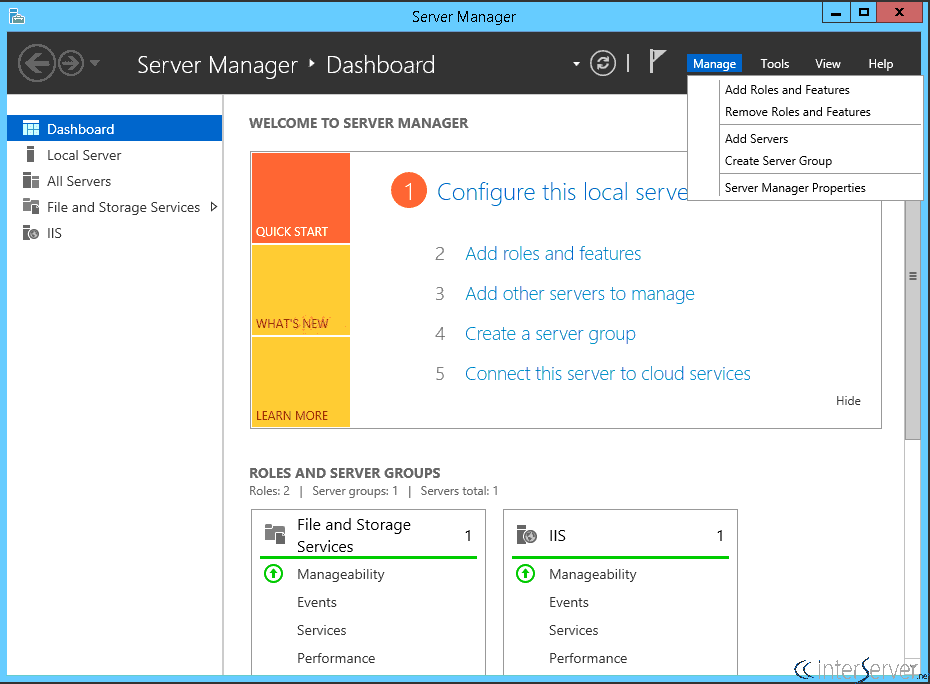Open Performance in the IIS tile
Image resolution: width=930 pixels, height=684 pixels.
(588, 658)
